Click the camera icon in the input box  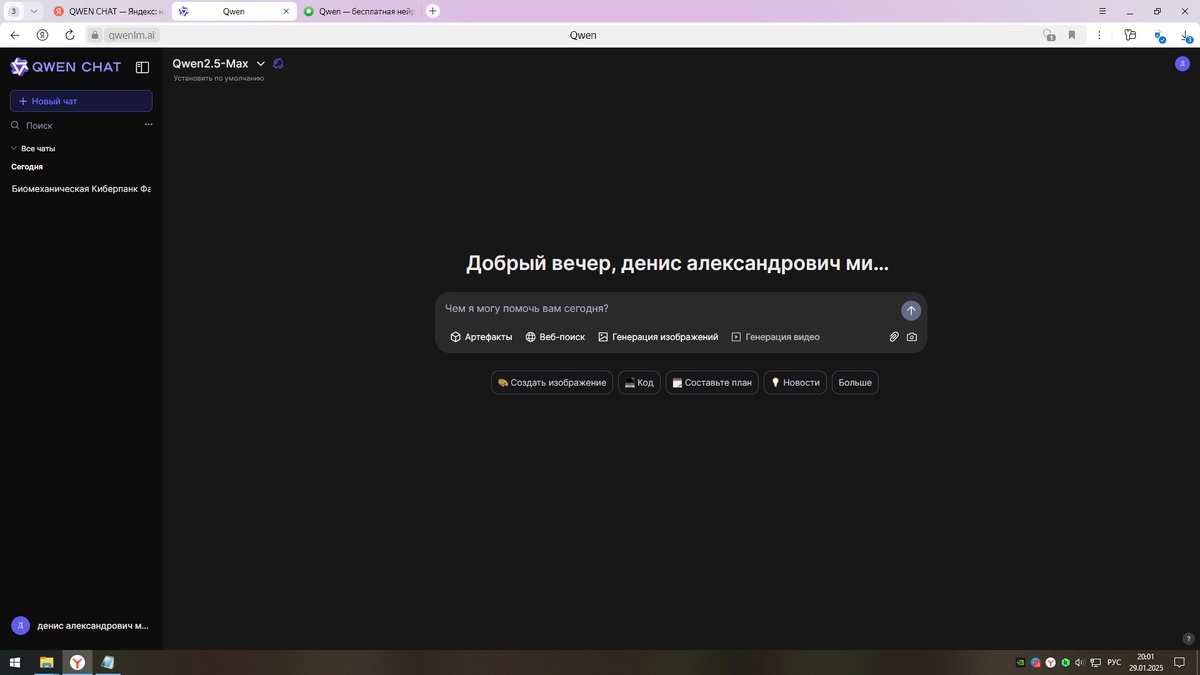[x=912, y=337]
